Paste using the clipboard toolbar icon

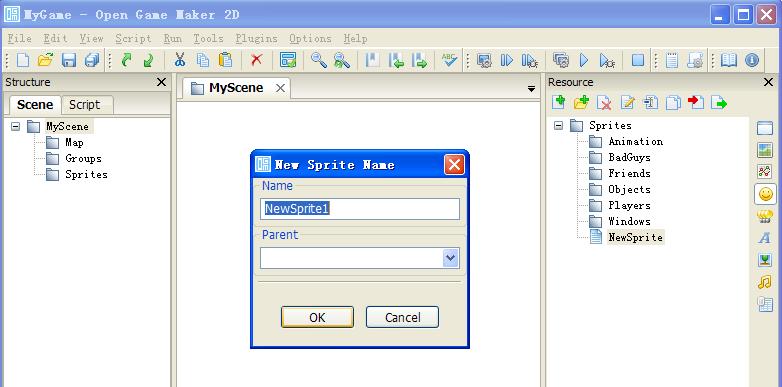225,60
